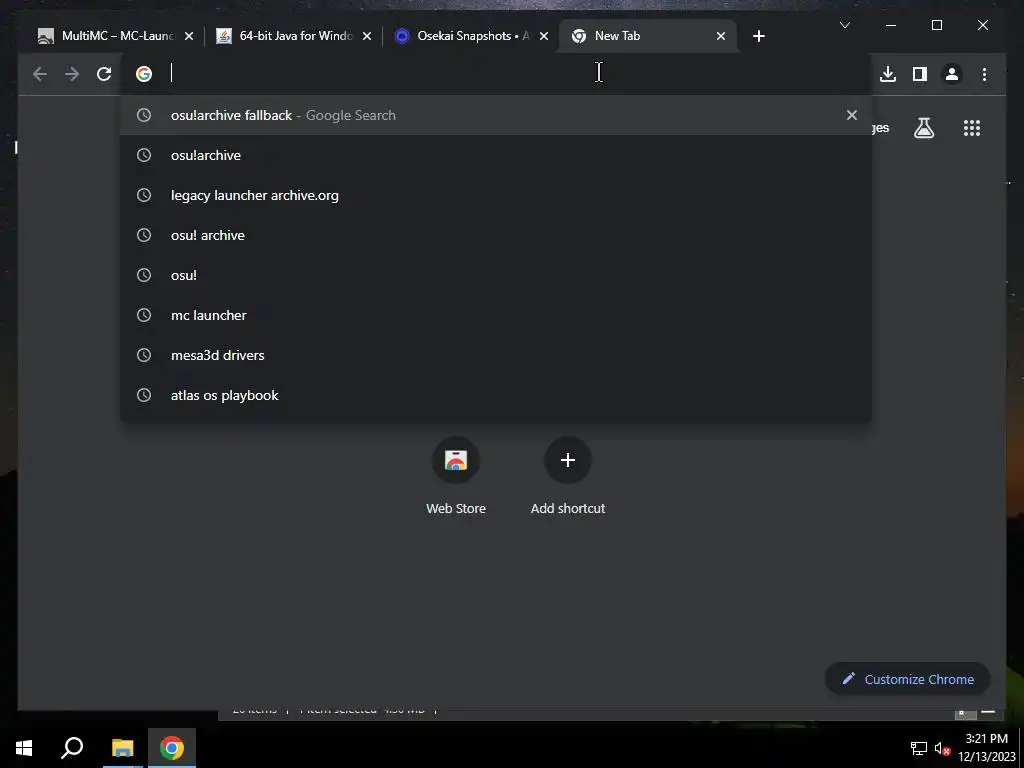Click the Chrome taskbar icon

tap(172, 748)
